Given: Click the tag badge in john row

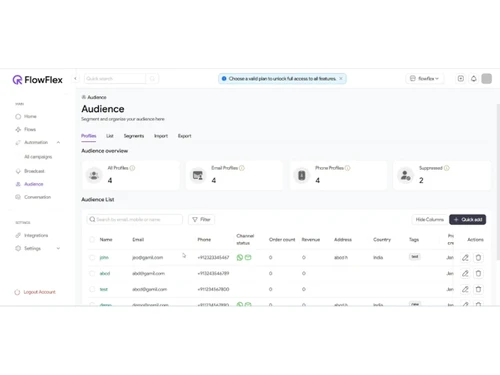Looking at the screenshot, I should click(415, 257).
